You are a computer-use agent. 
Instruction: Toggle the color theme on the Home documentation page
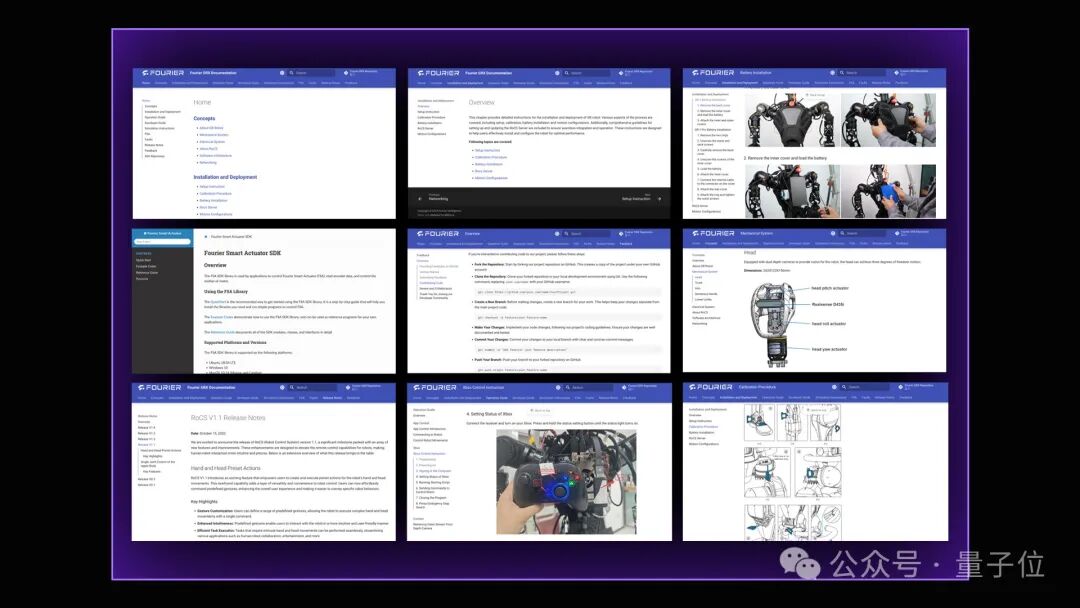[282, 73]
